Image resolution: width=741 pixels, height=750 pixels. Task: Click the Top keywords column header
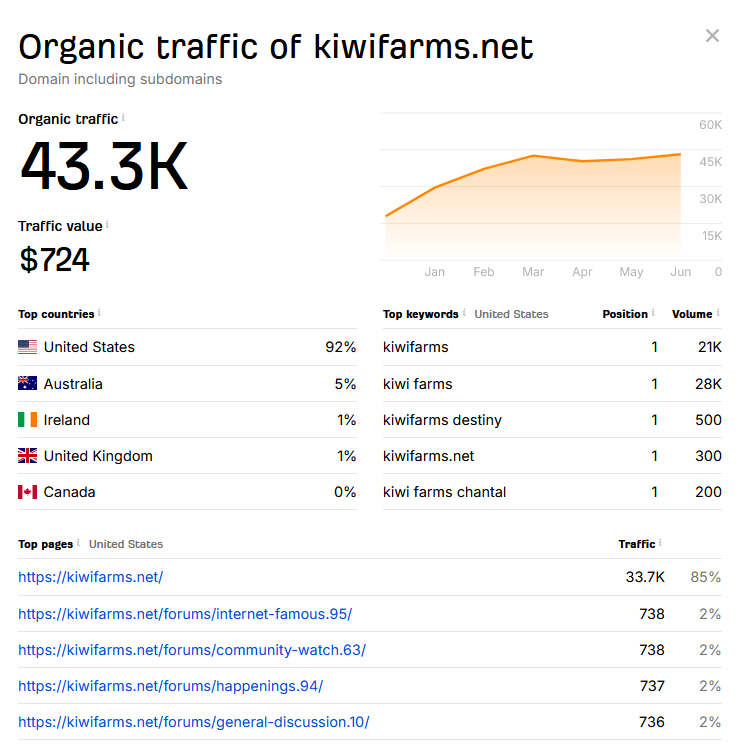(420, 314)
